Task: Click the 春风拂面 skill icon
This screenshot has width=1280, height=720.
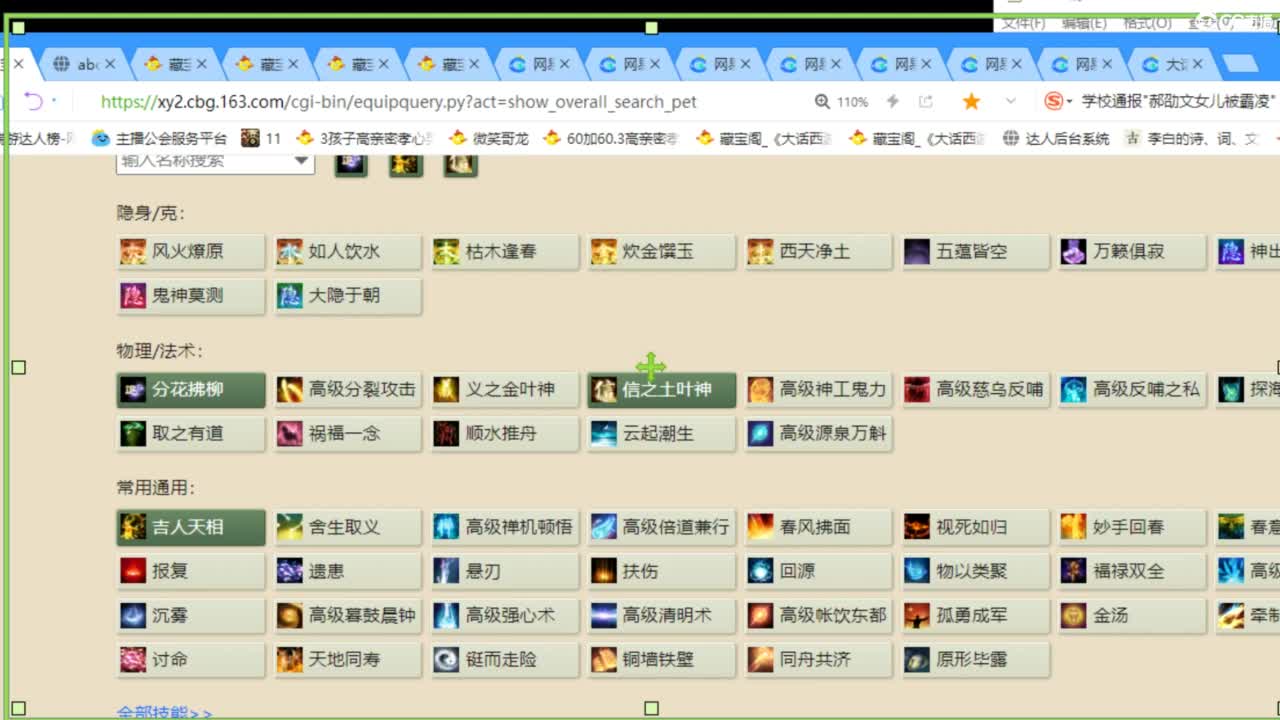Action: pyautogui.click(x=760, y=527)
